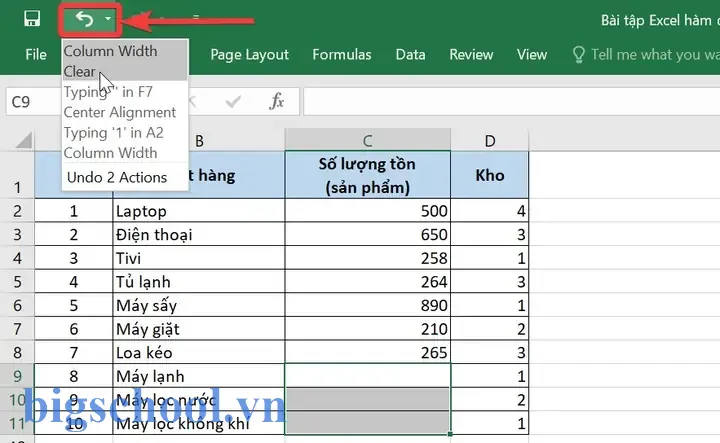Pick Typing '1' in A2 undo entry
The height and width of the screenshot is (443, 720).
125,133
